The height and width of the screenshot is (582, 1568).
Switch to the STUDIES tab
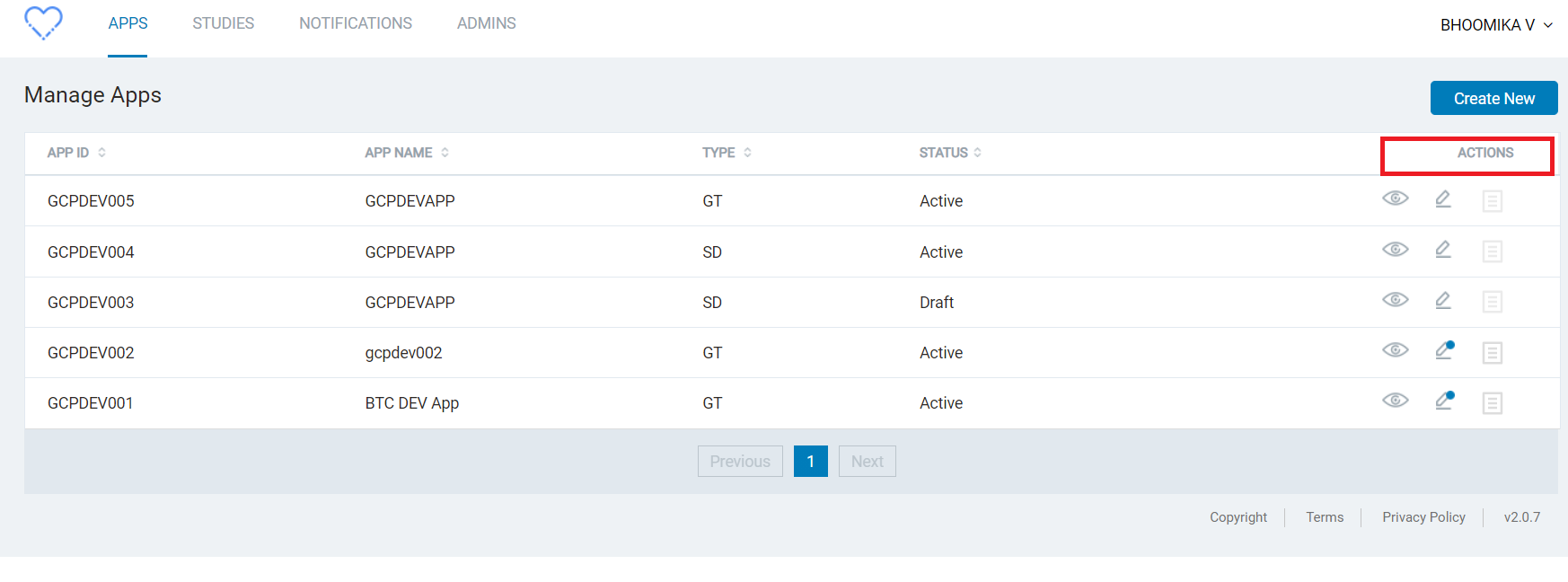point(223,23)
